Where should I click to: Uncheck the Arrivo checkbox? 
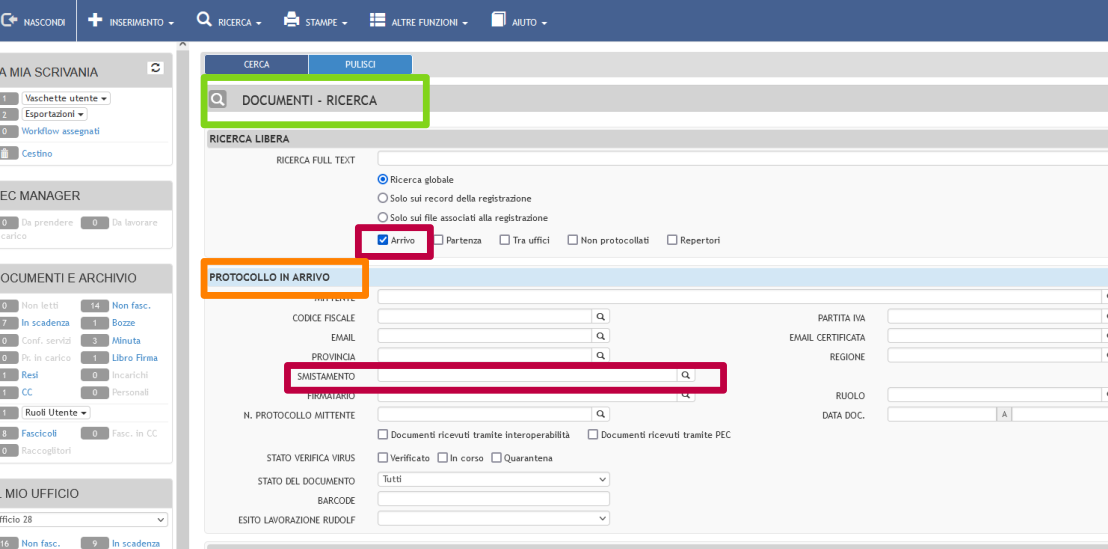pyautogui.click(x=383, y=240)
